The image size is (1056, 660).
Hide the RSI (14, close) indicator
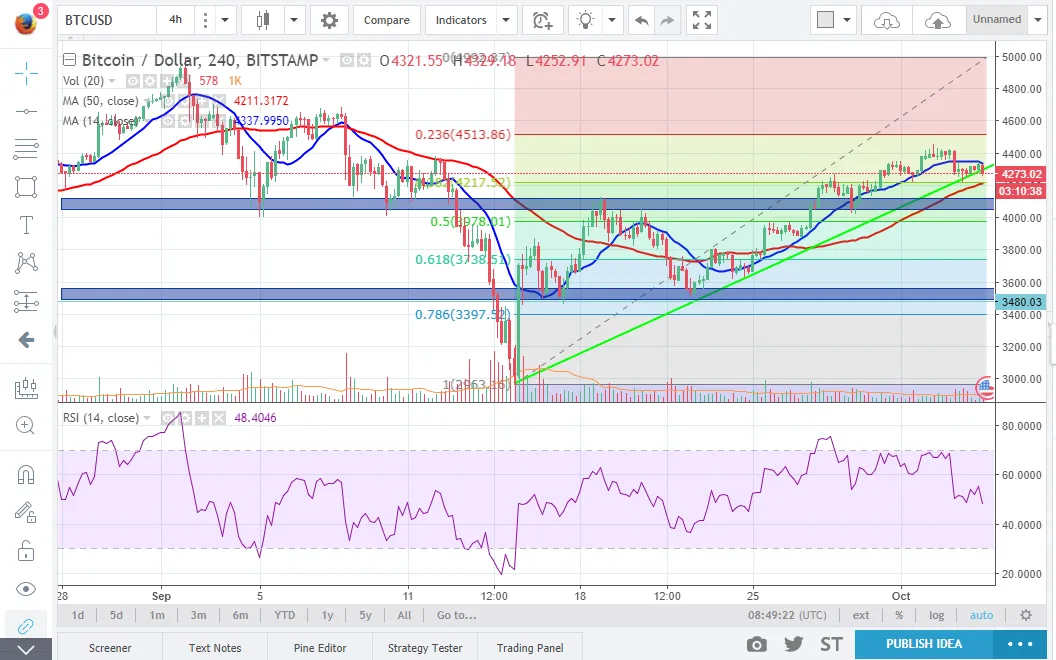pyautogui.click(x=168, y=418)
